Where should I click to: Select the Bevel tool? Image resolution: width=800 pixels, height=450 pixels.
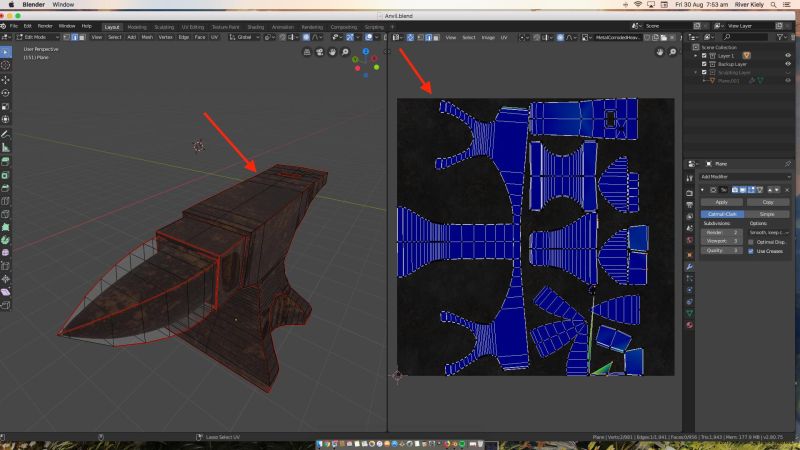[6, 188]
